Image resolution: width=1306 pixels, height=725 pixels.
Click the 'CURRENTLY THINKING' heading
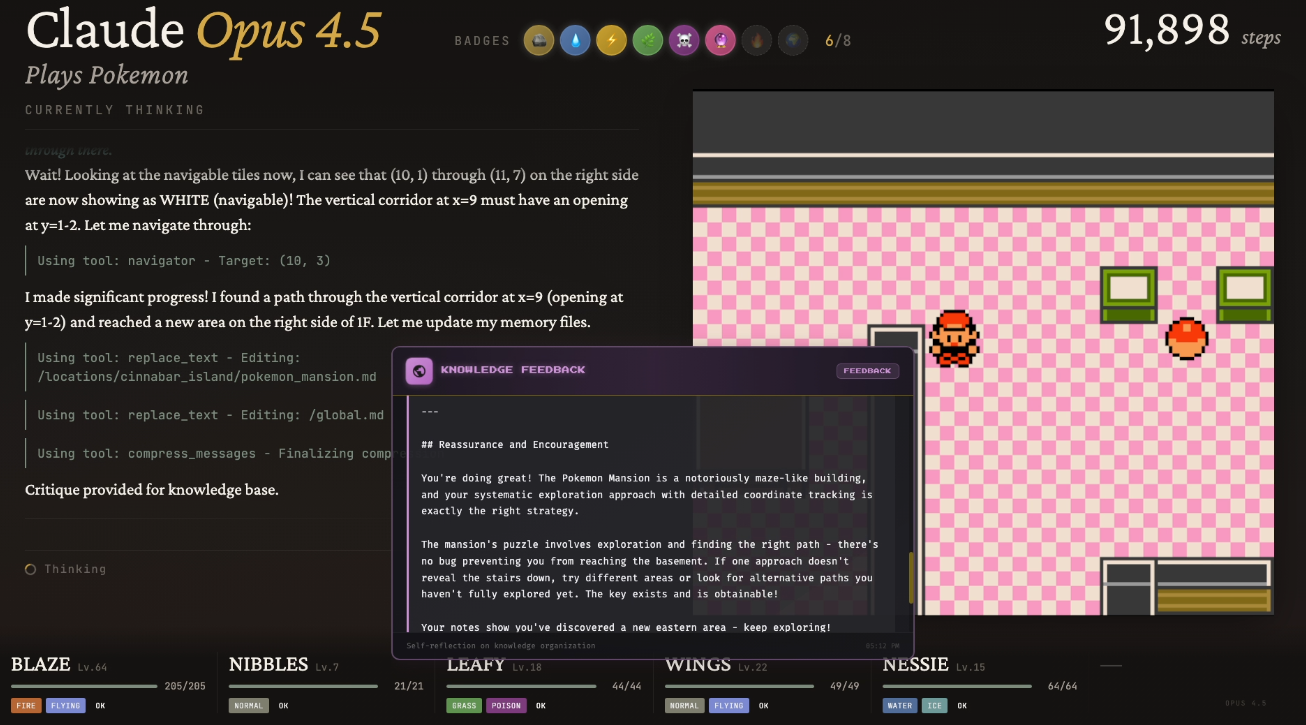coord(115,110)
